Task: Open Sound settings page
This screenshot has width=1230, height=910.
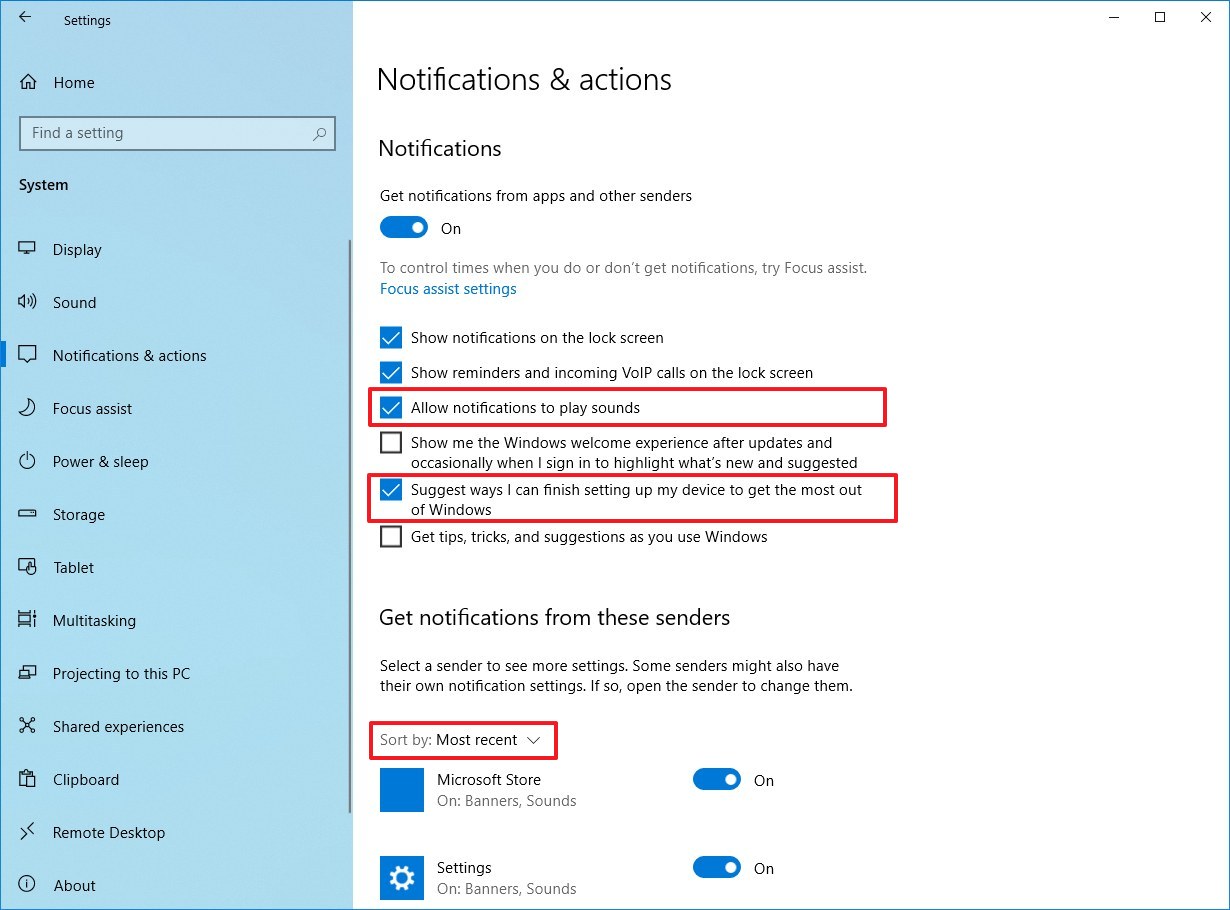Action: 75,303
